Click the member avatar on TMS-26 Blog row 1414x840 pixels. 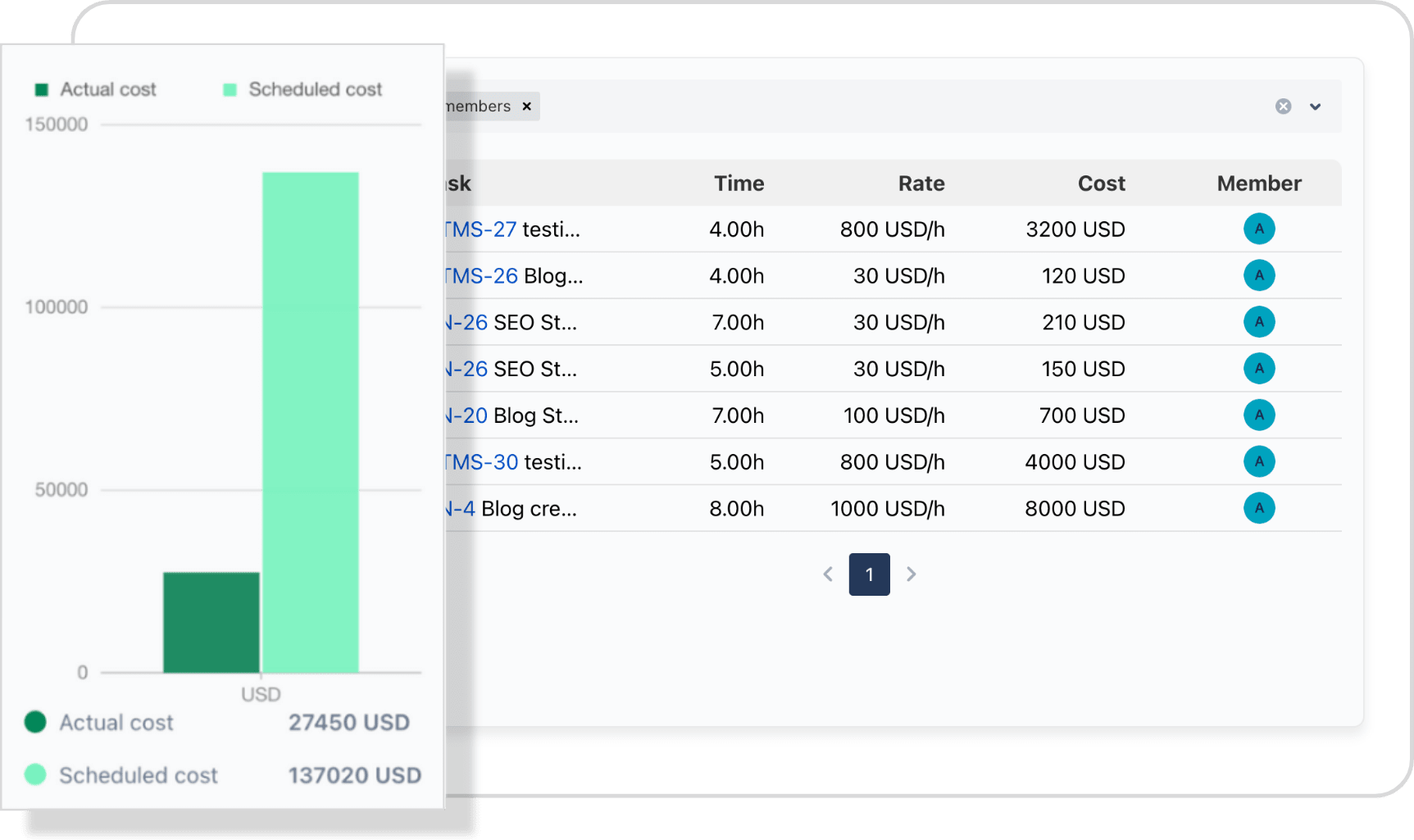[x=1259, y=275]
